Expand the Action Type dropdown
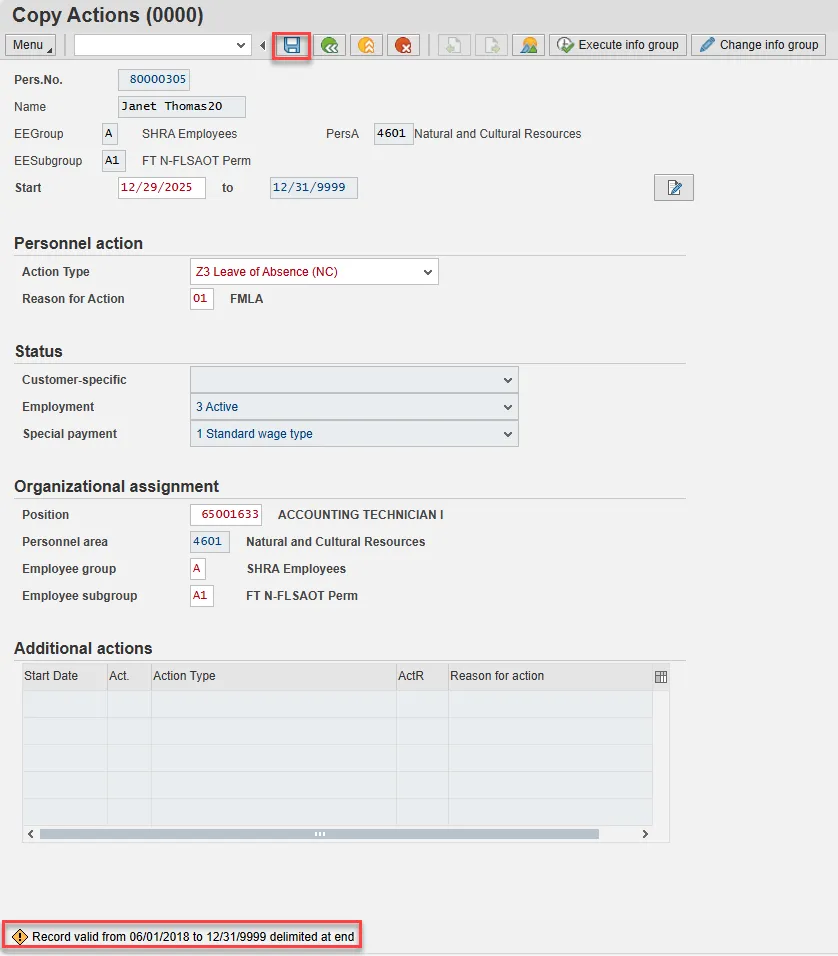This screenshot has width=838, height=956. tap(428, 272)
